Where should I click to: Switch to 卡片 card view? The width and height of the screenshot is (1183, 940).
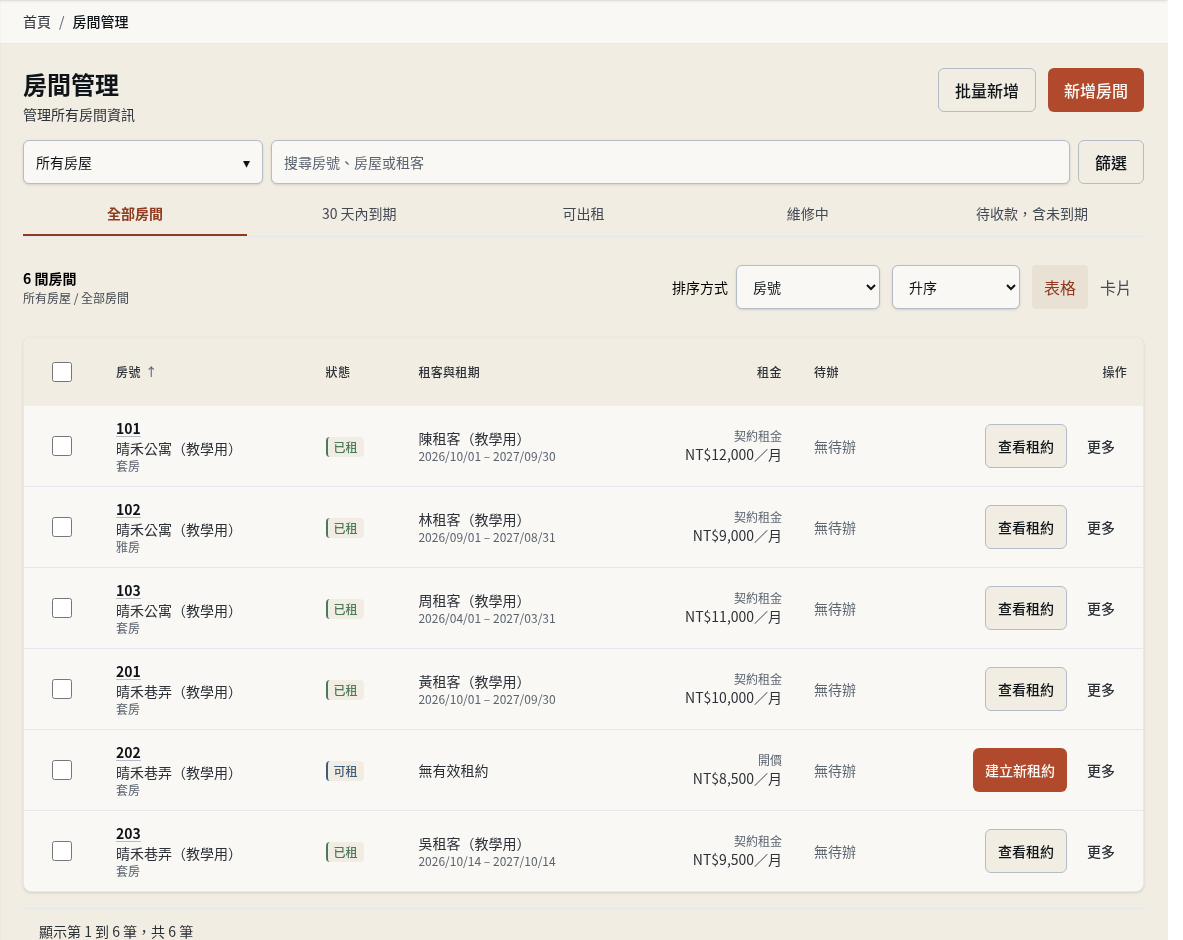point(1115,287)
